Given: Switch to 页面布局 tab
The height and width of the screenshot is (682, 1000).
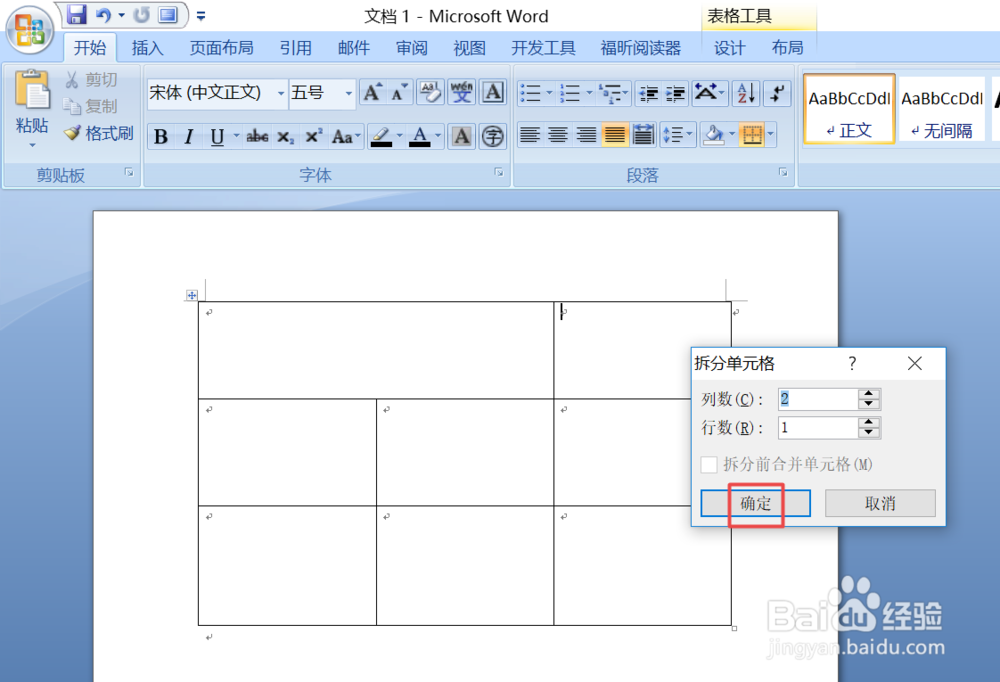Looking at the screenshot, I should coord(221,48).
